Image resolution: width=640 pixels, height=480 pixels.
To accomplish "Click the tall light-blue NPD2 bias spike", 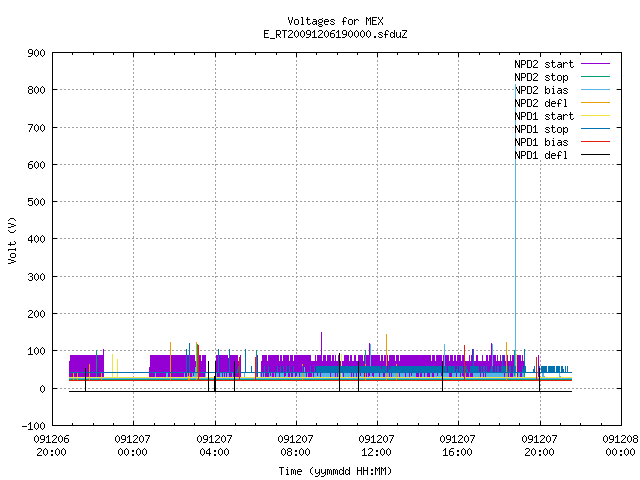I will point(516,229).
